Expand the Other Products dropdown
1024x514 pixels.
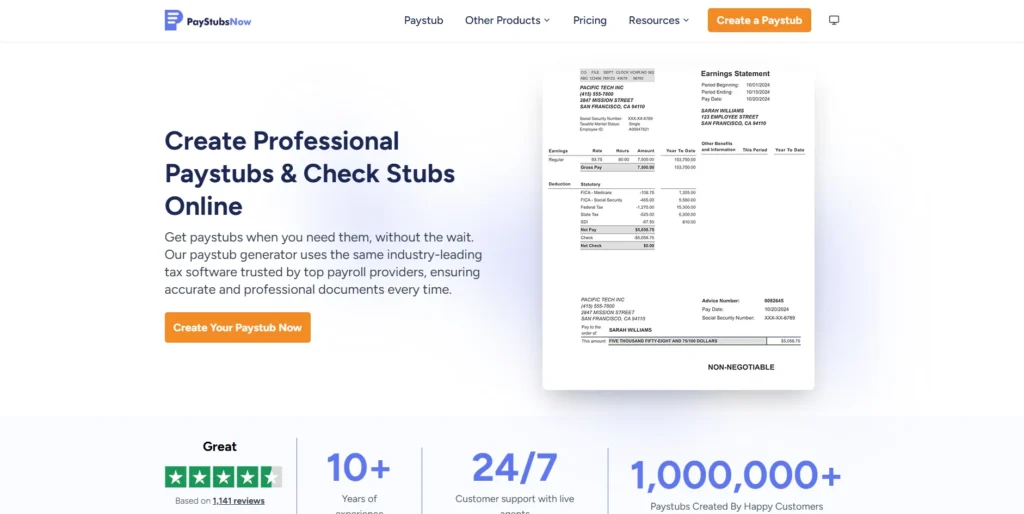tap(507, 20)
